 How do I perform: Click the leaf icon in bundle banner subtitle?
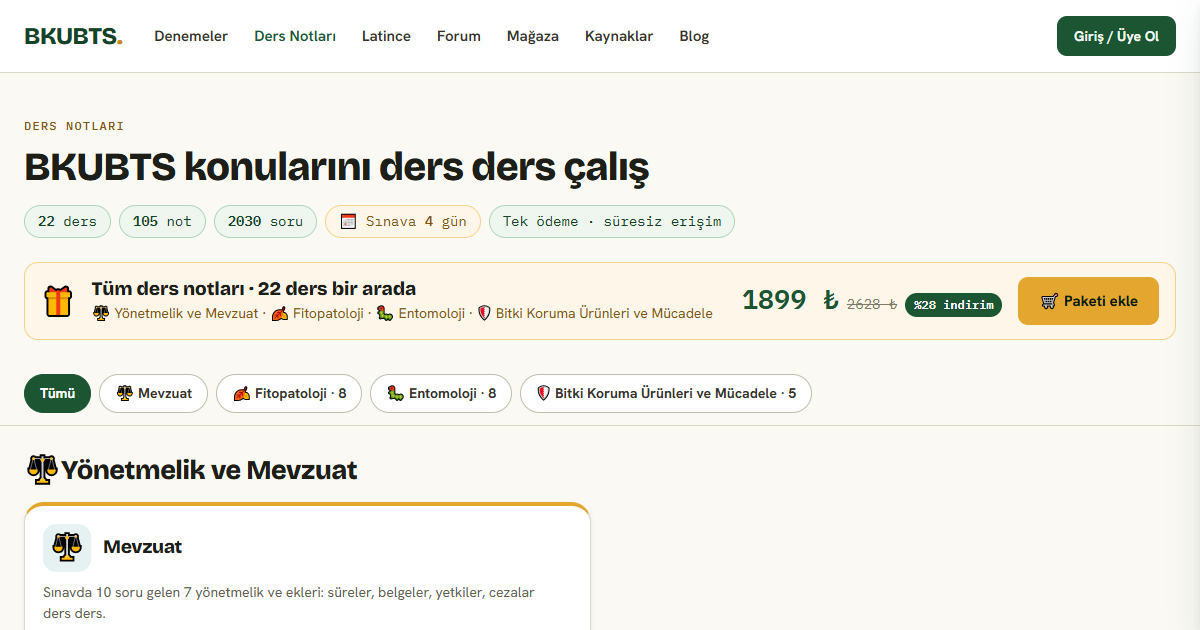[280, 313]
